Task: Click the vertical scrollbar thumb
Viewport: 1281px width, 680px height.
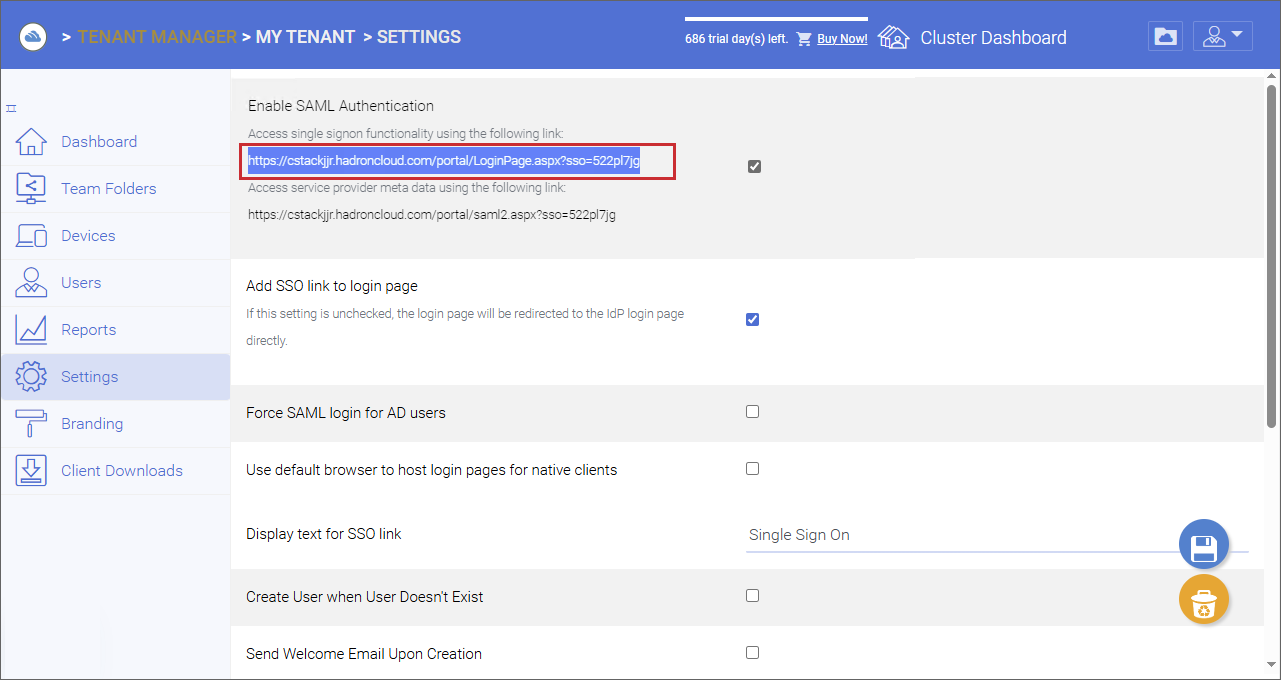Action: click(x=1272, y=256)
